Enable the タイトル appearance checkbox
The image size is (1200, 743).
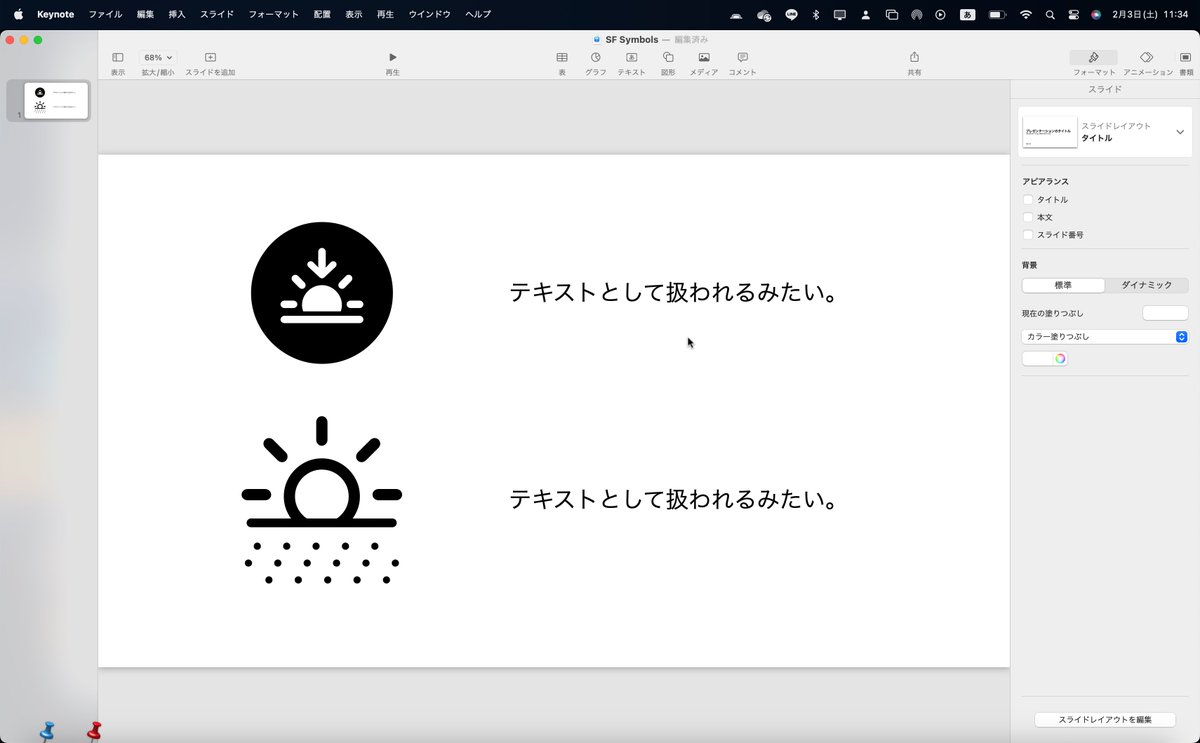click(x=1028, y=200)
